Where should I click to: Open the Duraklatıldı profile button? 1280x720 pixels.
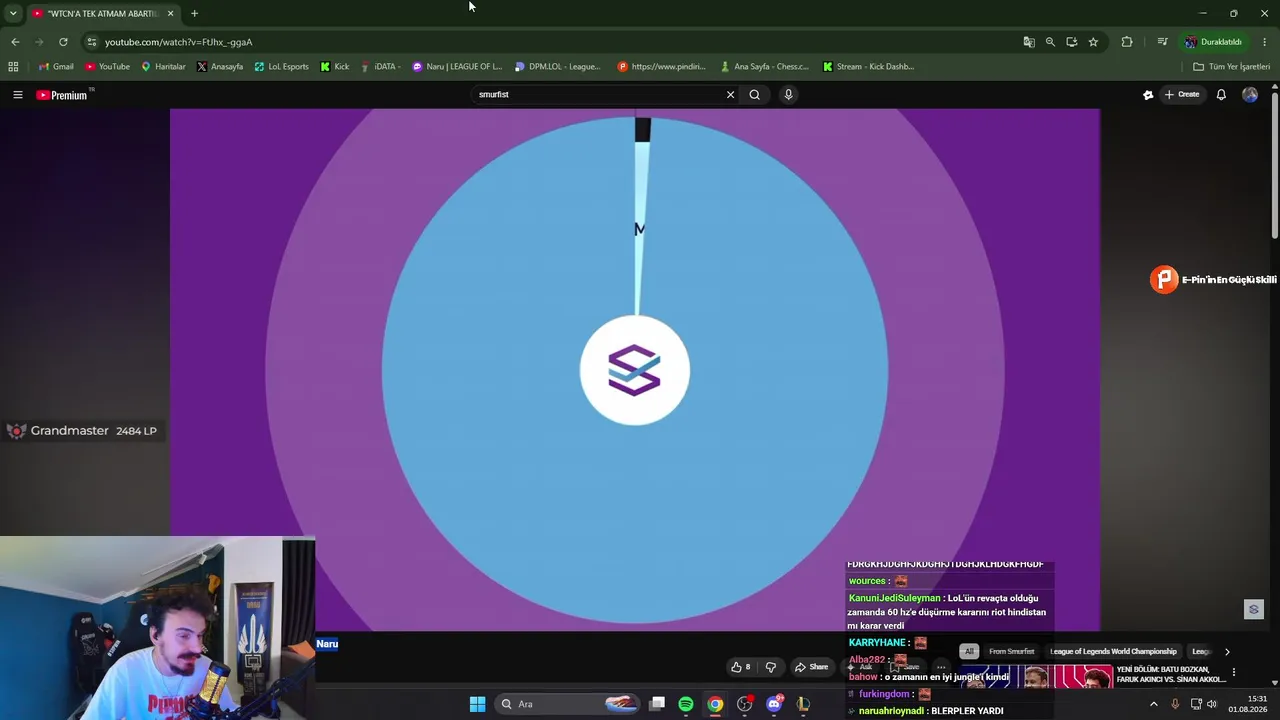[x=1213, y=42]
